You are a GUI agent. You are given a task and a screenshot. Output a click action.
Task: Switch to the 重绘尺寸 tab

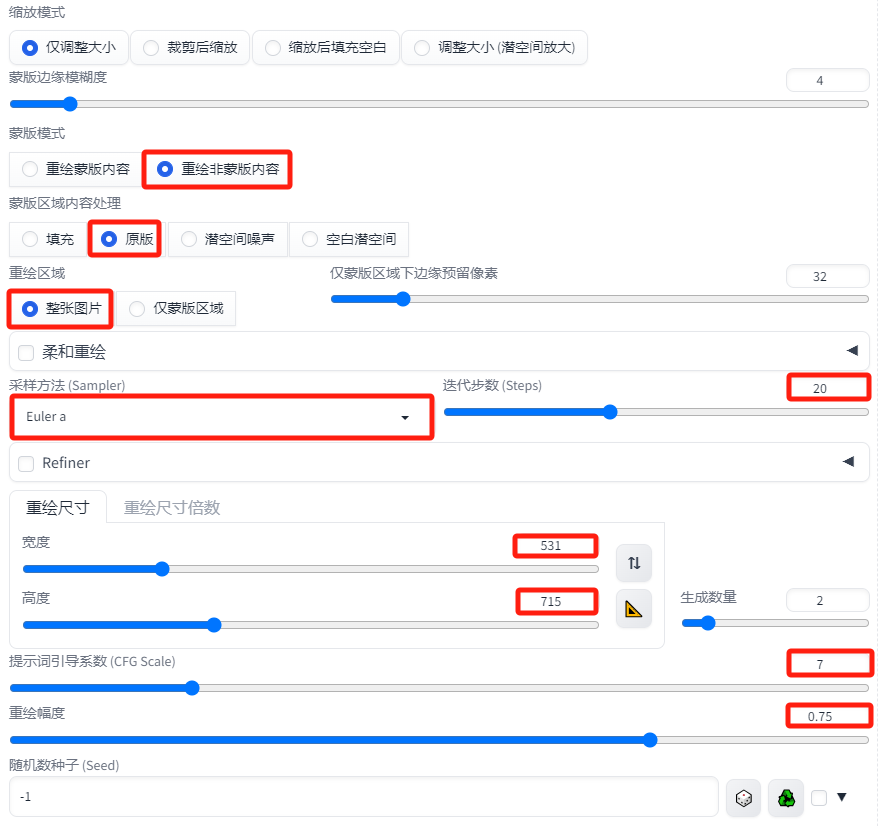click(x=58, y=508)
